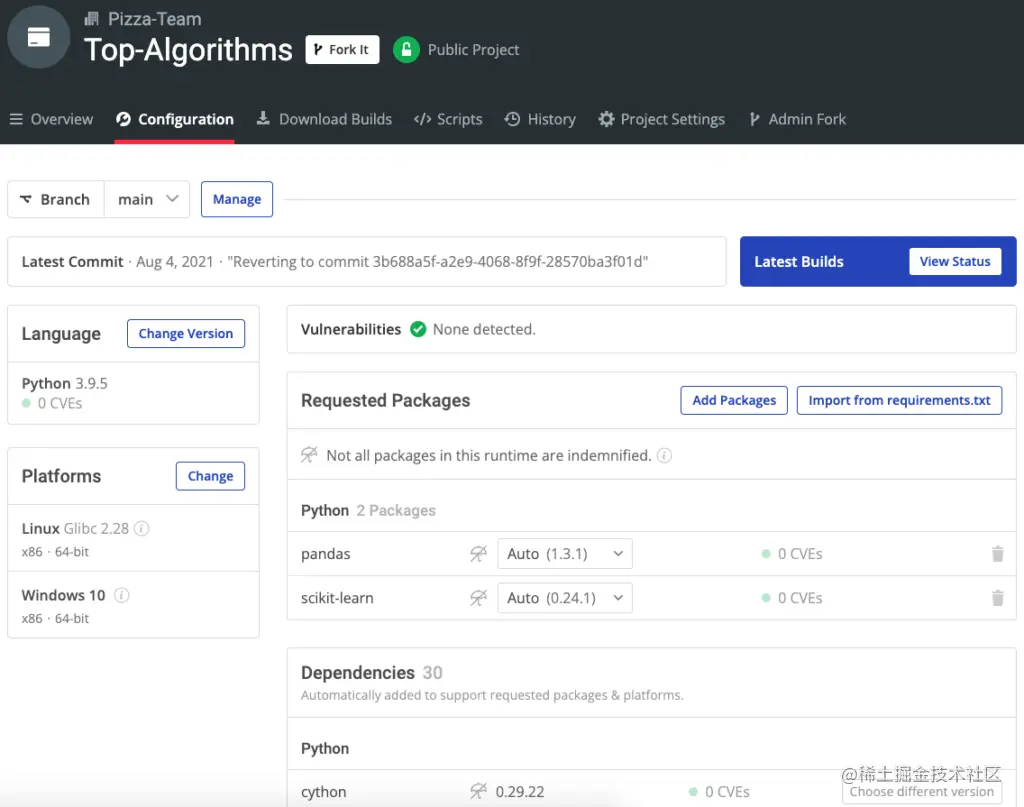Screen dimensions: 1024x807
Task: Open the Admin Fork tab
Action: 797,119
